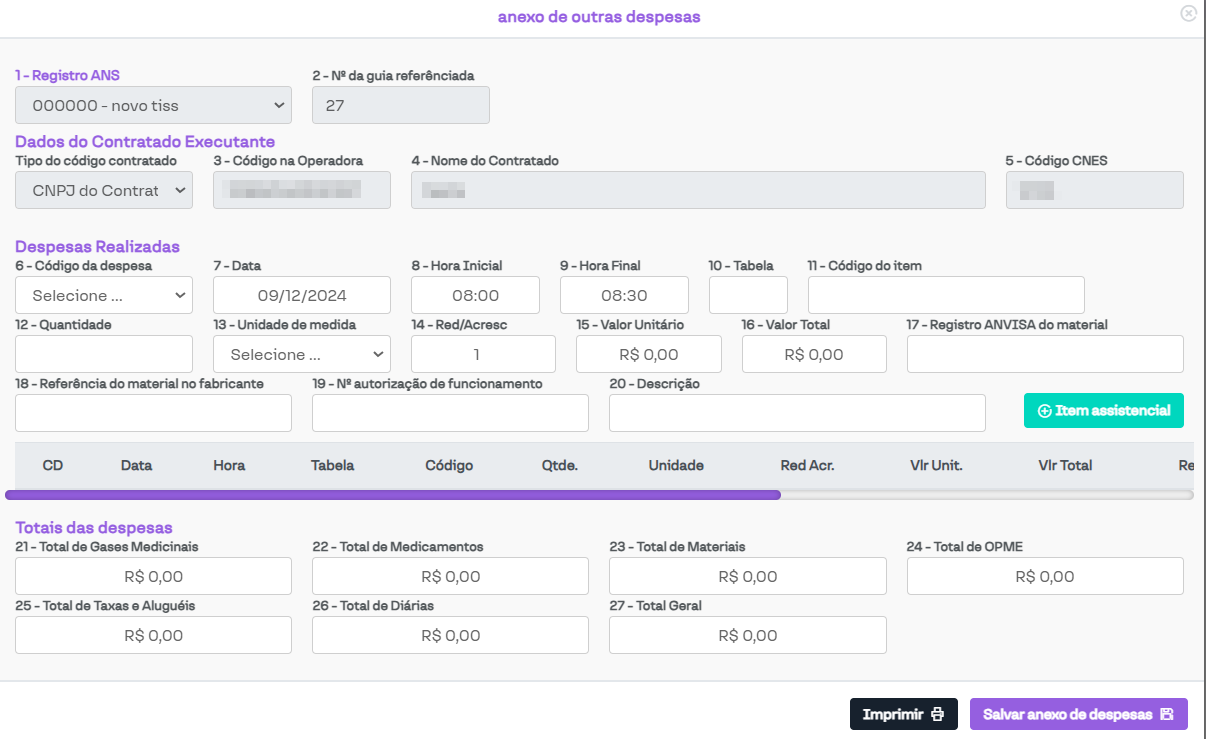The image size is (1206, 739).
Task: Click the Registro ANVISA do material field
Action: click(x=1045, y=354)
